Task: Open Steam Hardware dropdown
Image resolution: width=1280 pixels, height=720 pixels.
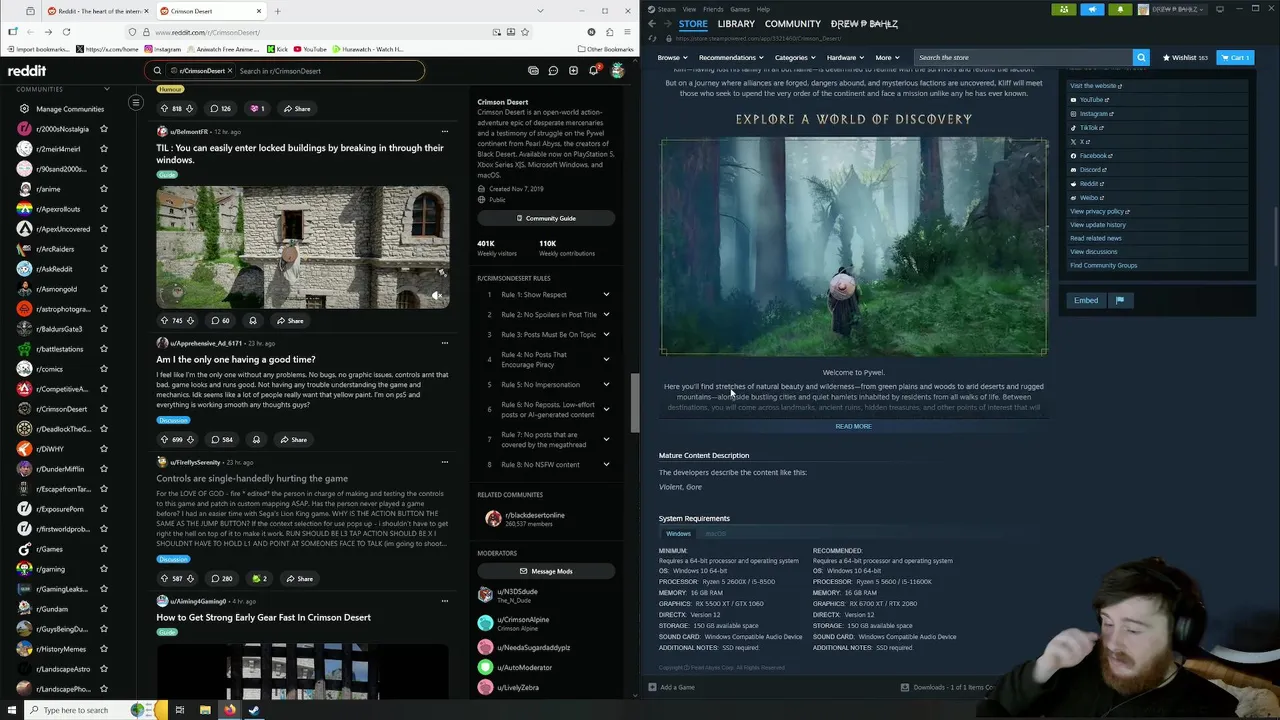Action: click(x=845, y=58)
